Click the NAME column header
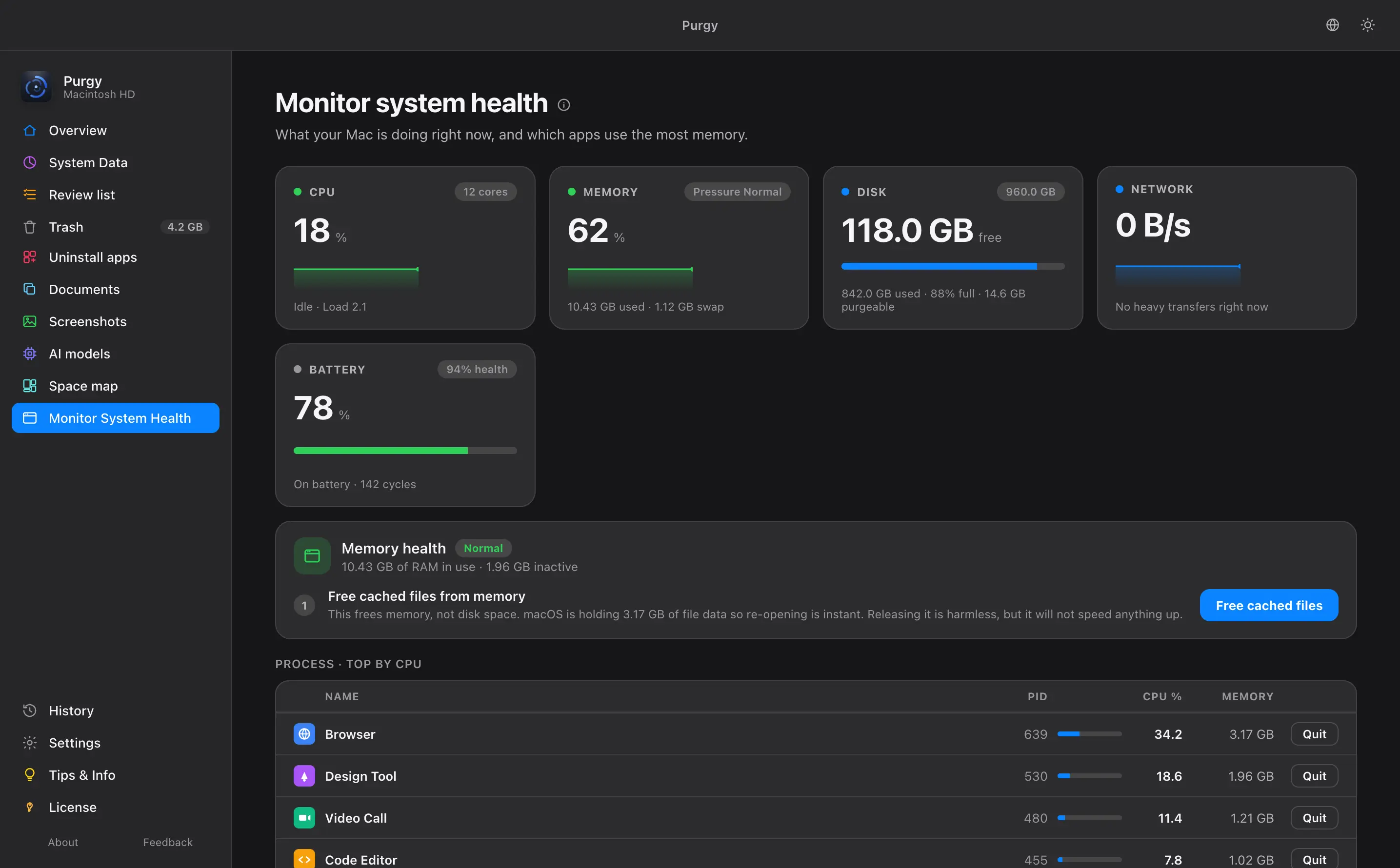This screenshot has height=868, width=1400. pos(341,696)
